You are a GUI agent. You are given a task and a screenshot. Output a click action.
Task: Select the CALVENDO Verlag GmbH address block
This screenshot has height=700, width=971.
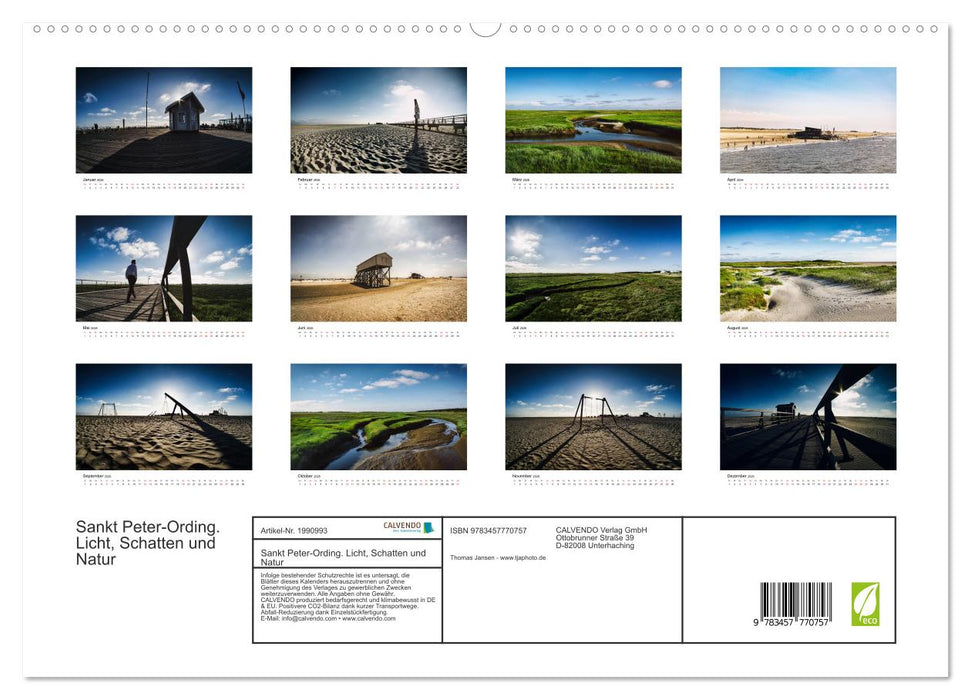(599, 533)
